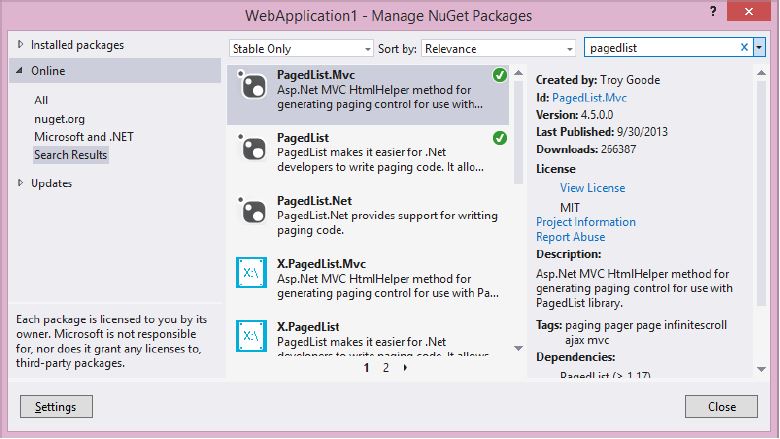This screenshot has width=780, height=439.
Task: Open the help question mark button
Action: coord(713,12)
